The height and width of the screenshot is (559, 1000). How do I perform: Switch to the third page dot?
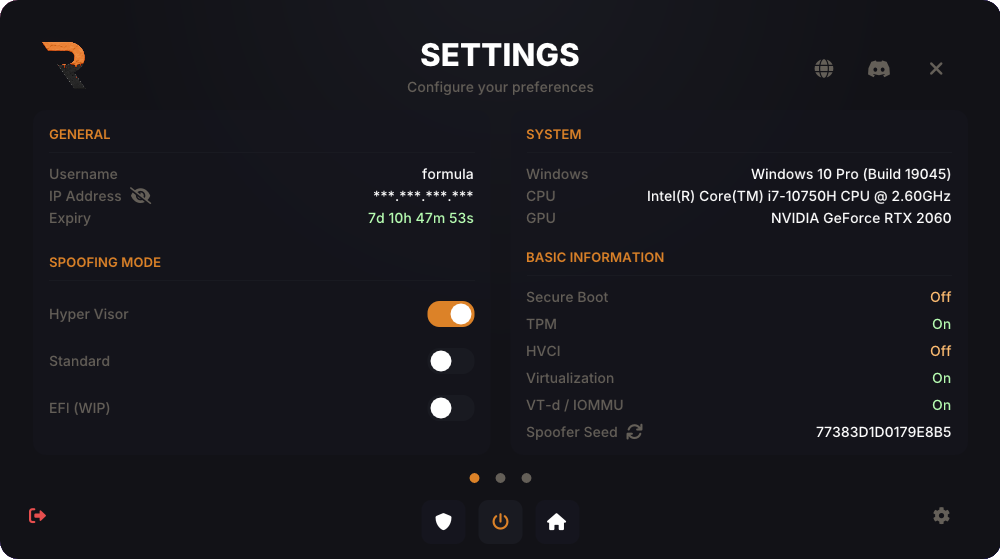coord(526,478)
